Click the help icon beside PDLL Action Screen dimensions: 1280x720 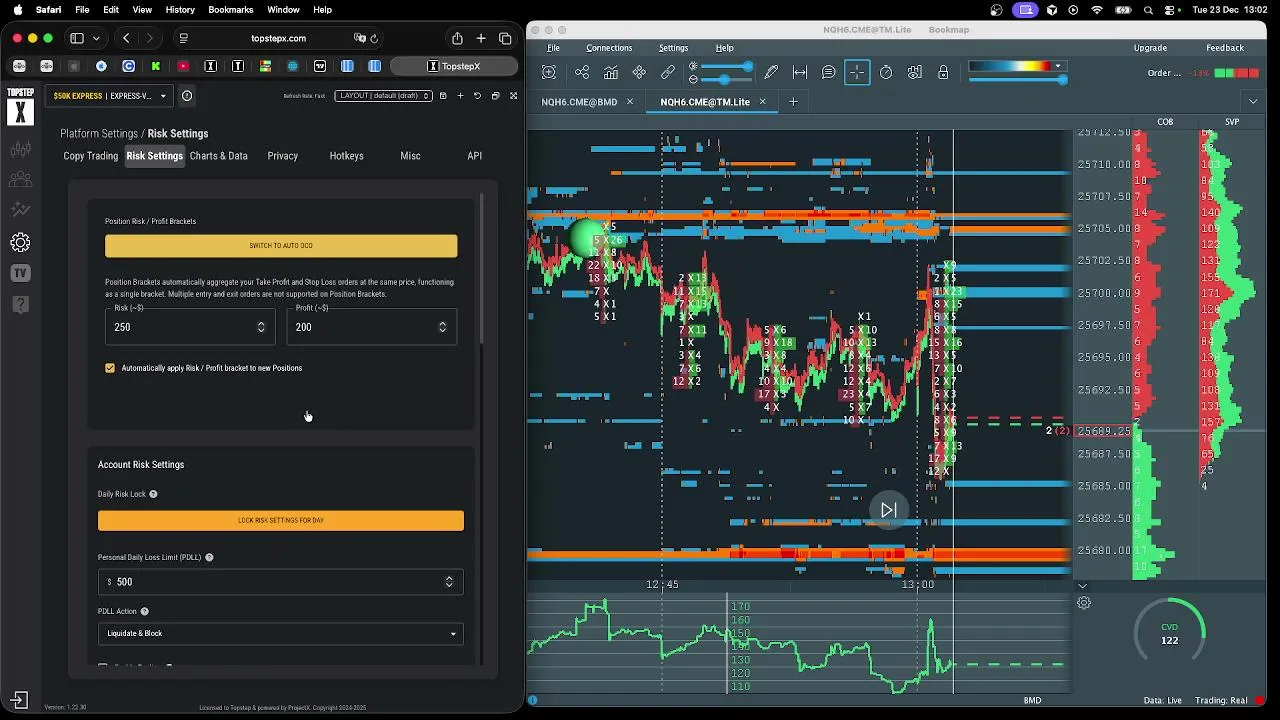coord(144,611)
